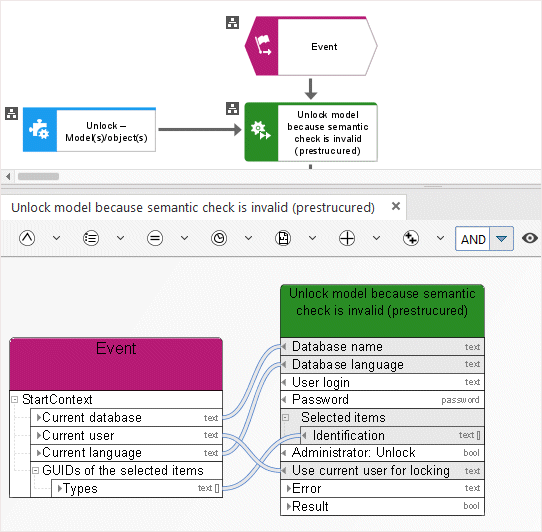The width and height of the screenshot is (542, 532).
Task: Collapse GUIDs of the selected items node
Action: tap(35, 470)
